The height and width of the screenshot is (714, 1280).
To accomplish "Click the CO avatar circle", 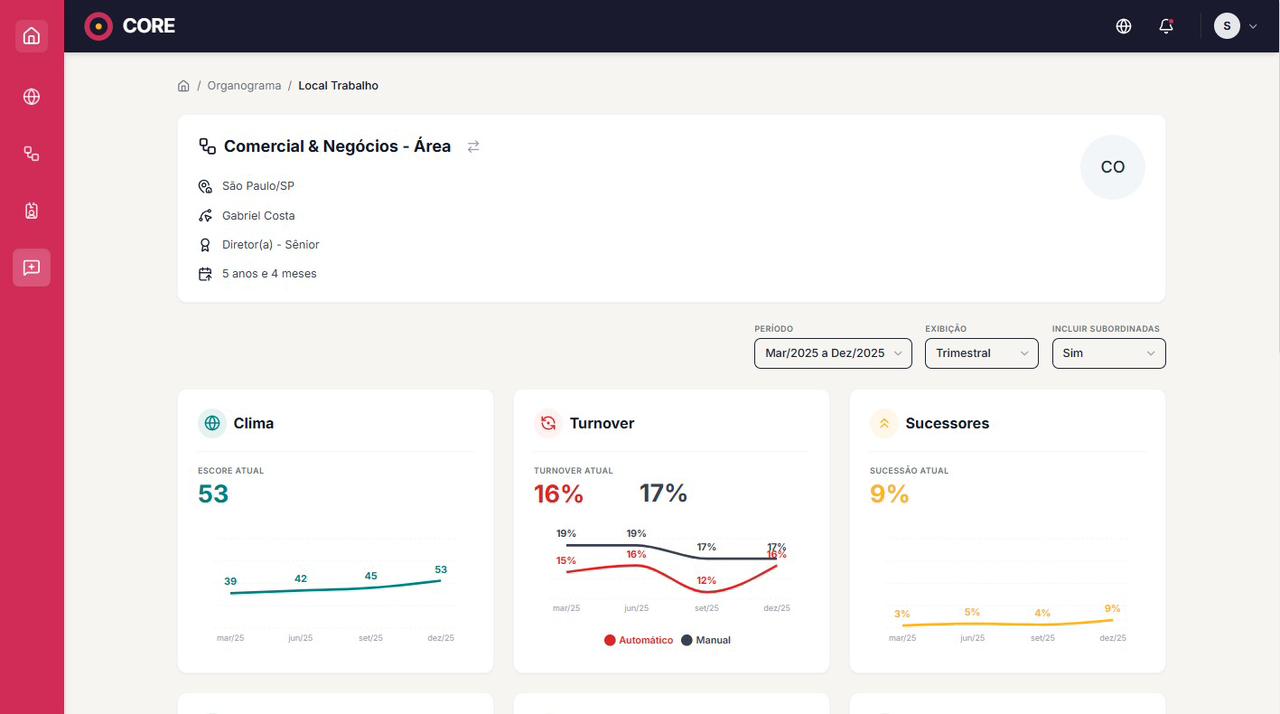I will coord(1112,167).
